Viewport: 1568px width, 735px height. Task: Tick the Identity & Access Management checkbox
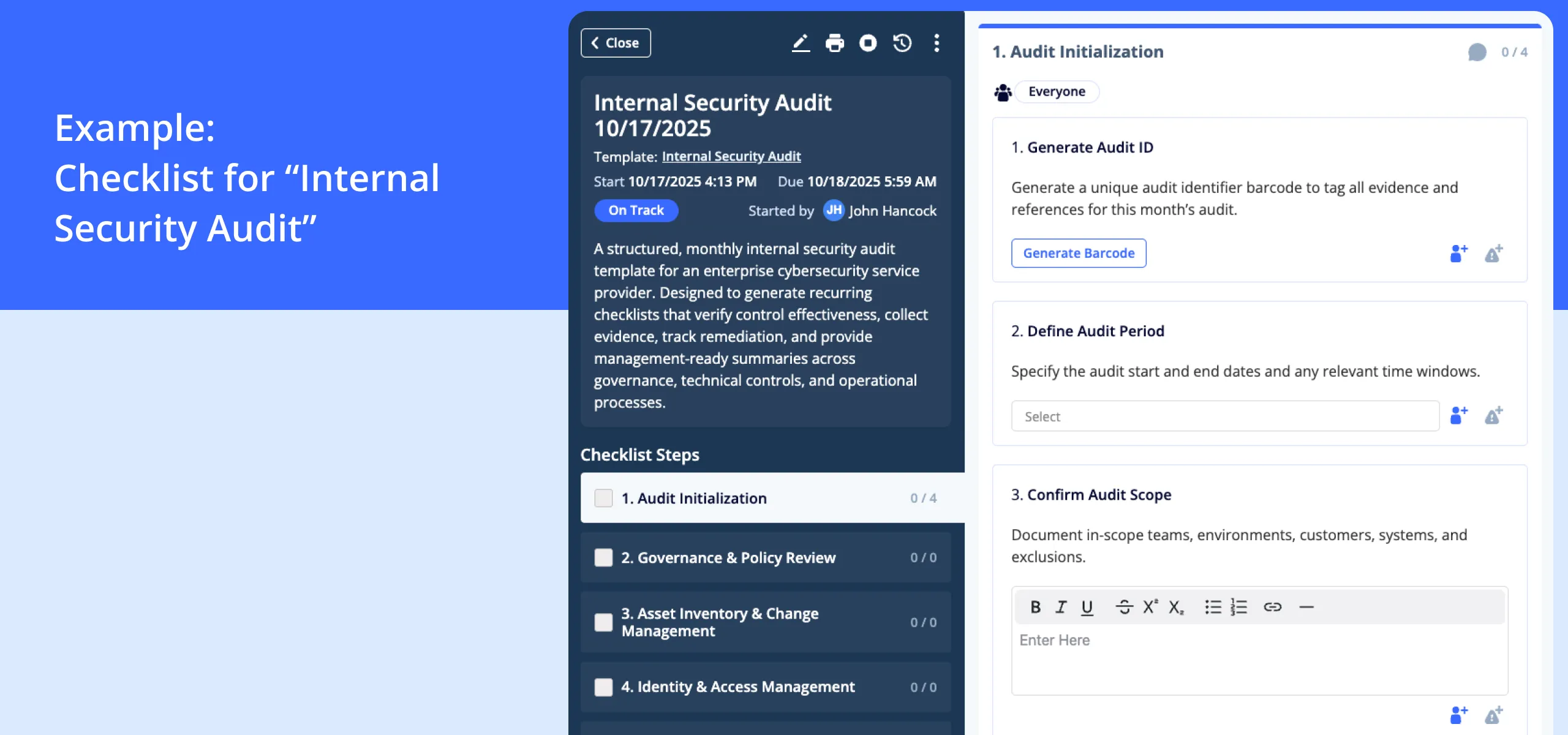point(603,687)
